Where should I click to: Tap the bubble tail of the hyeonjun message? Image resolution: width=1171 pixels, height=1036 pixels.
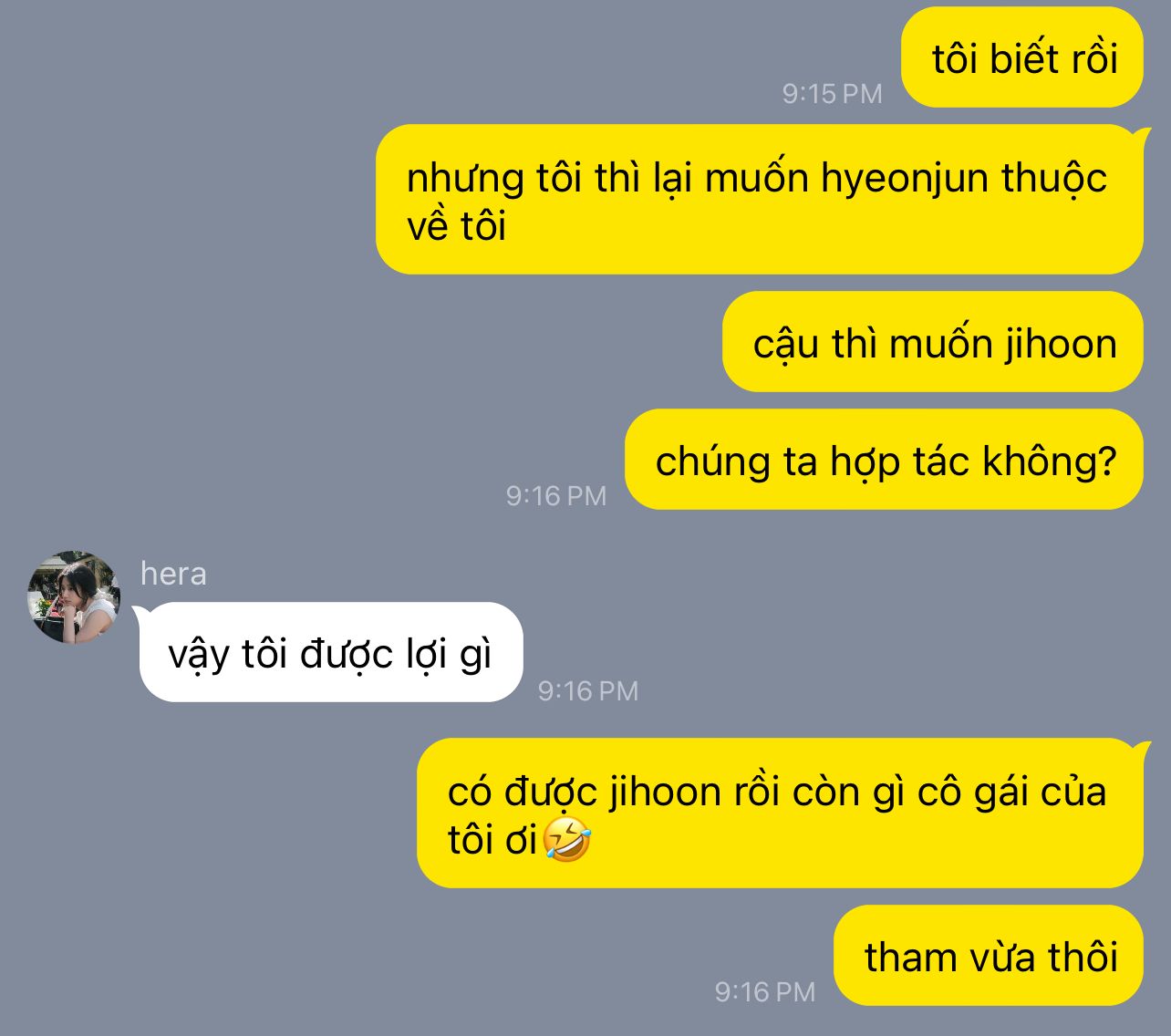pos(1140,135)
